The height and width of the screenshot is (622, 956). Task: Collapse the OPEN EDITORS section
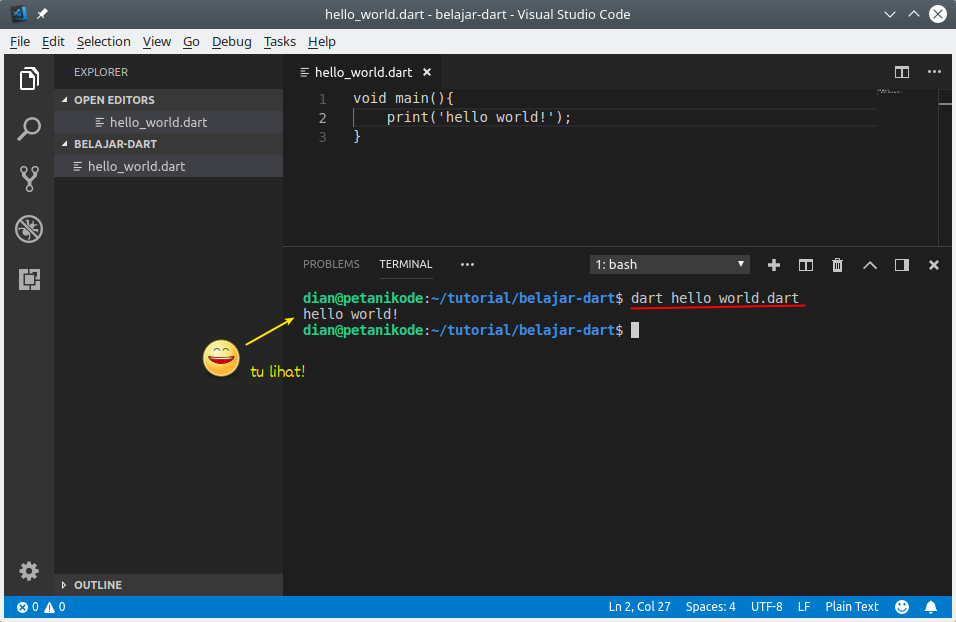[x=113, y=100]
